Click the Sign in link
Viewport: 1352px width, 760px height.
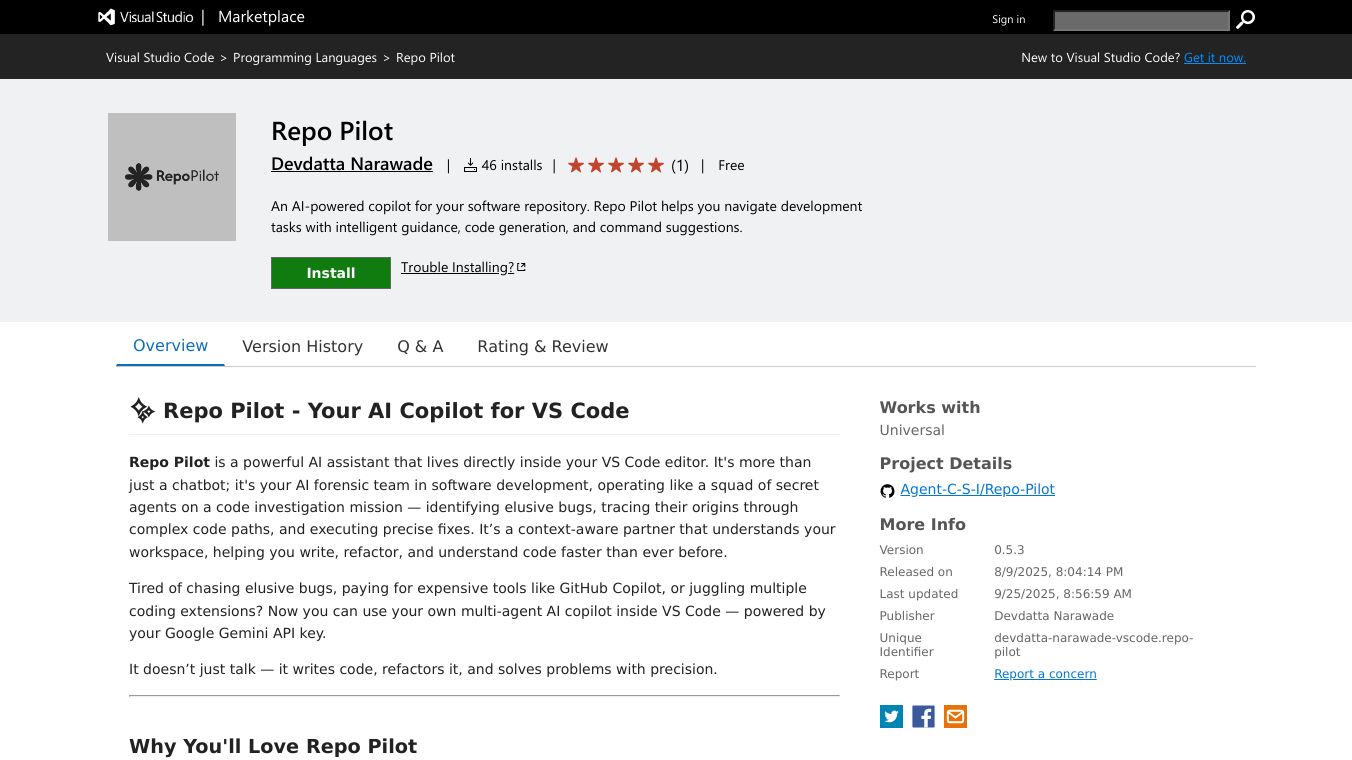[x=1008, y=19]
